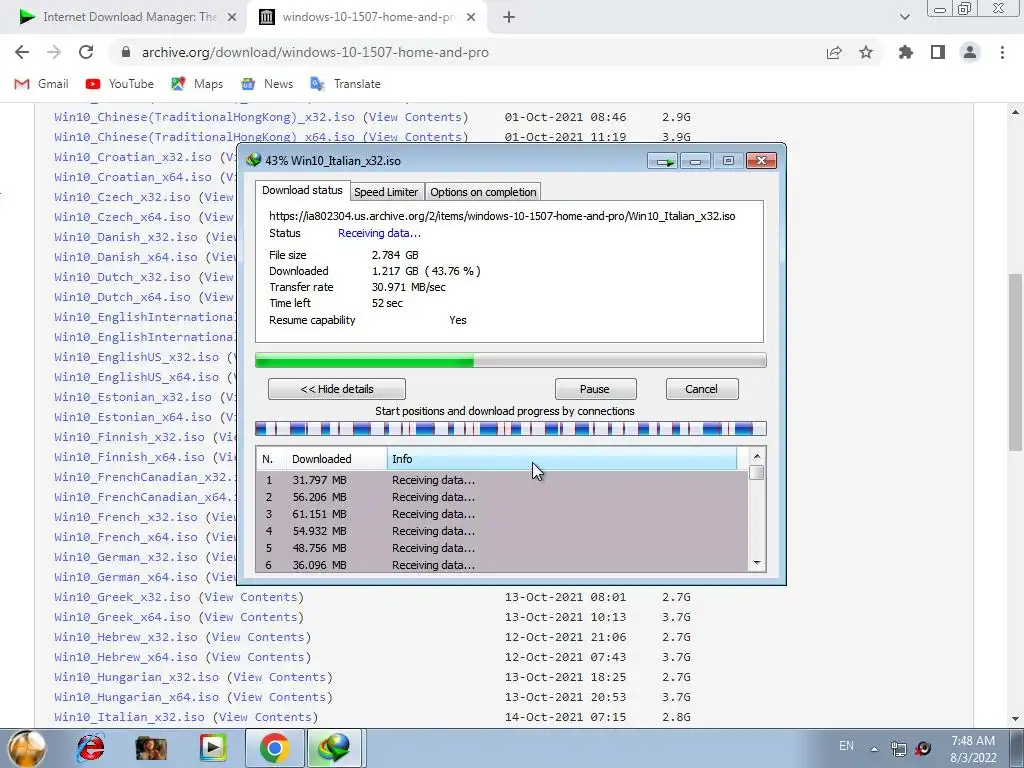Open Internet Download Manager from the taskbar
Image resolution: width=1024 pixels, height=768 pixels.
coord(334,748)
